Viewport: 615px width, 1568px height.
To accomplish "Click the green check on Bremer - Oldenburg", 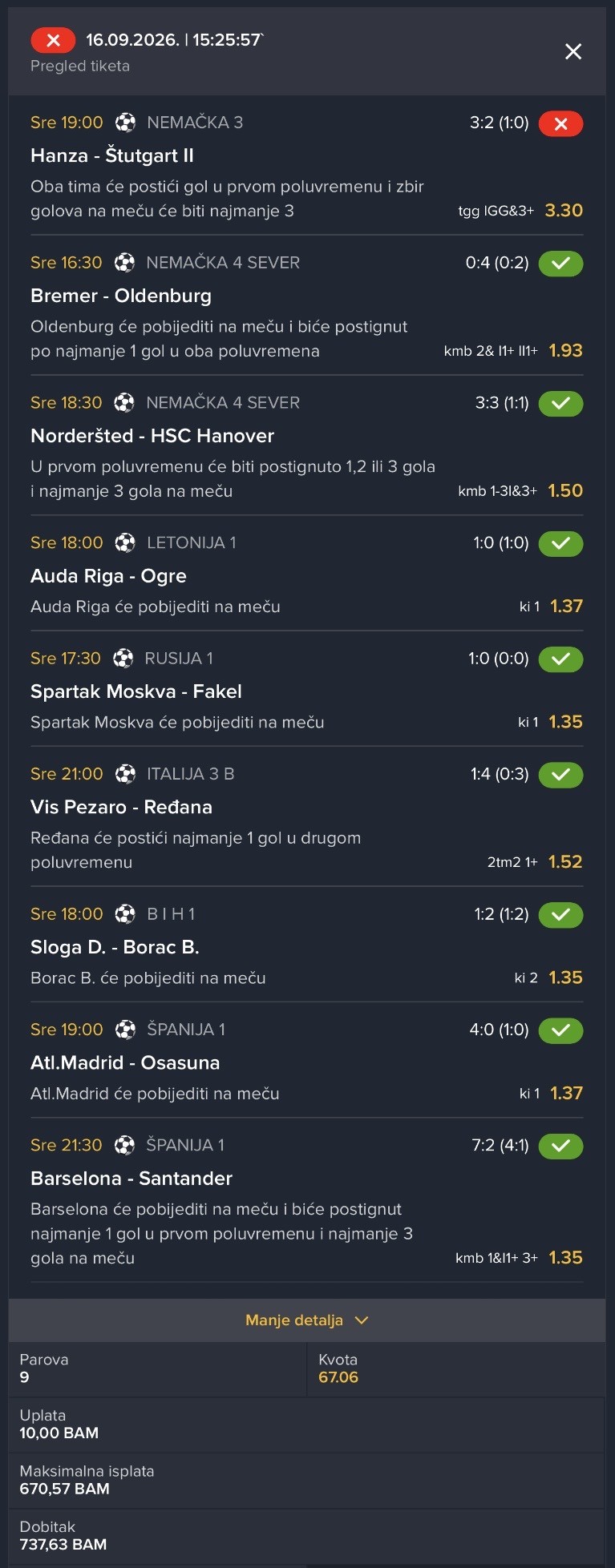I will 560,263.
